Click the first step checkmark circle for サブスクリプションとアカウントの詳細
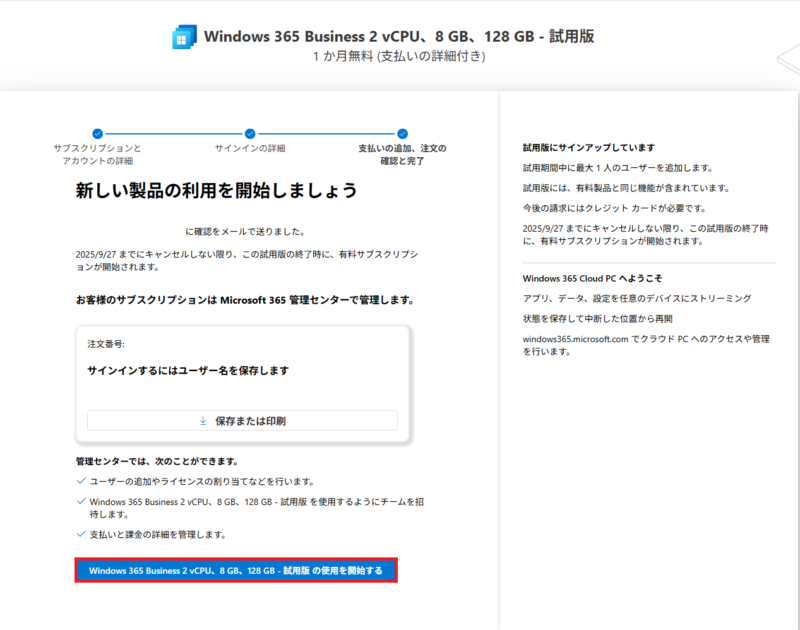The height and width of the screenshot is (630, 800). [x=97, y=134]
